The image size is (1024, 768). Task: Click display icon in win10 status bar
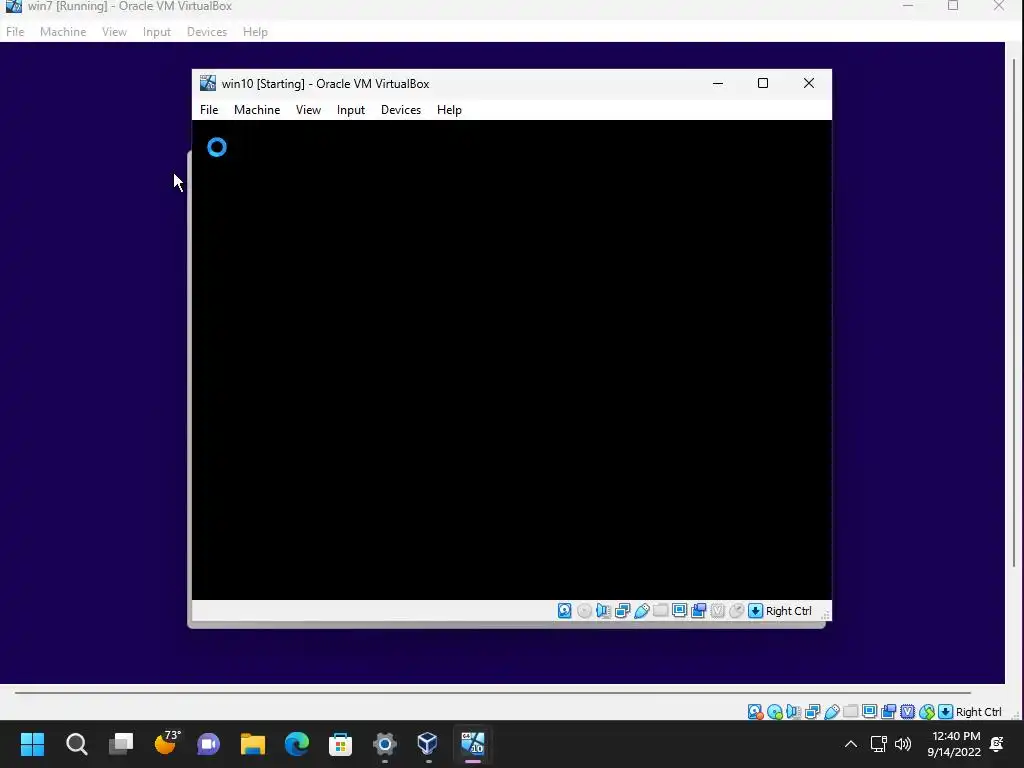pyautogui.click(x=679, y=611)
